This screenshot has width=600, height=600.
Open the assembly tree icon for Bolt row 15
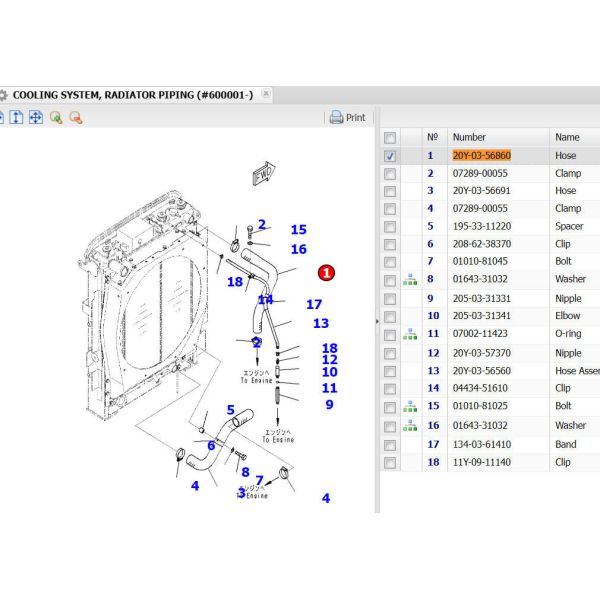click(x=410, y=406)
